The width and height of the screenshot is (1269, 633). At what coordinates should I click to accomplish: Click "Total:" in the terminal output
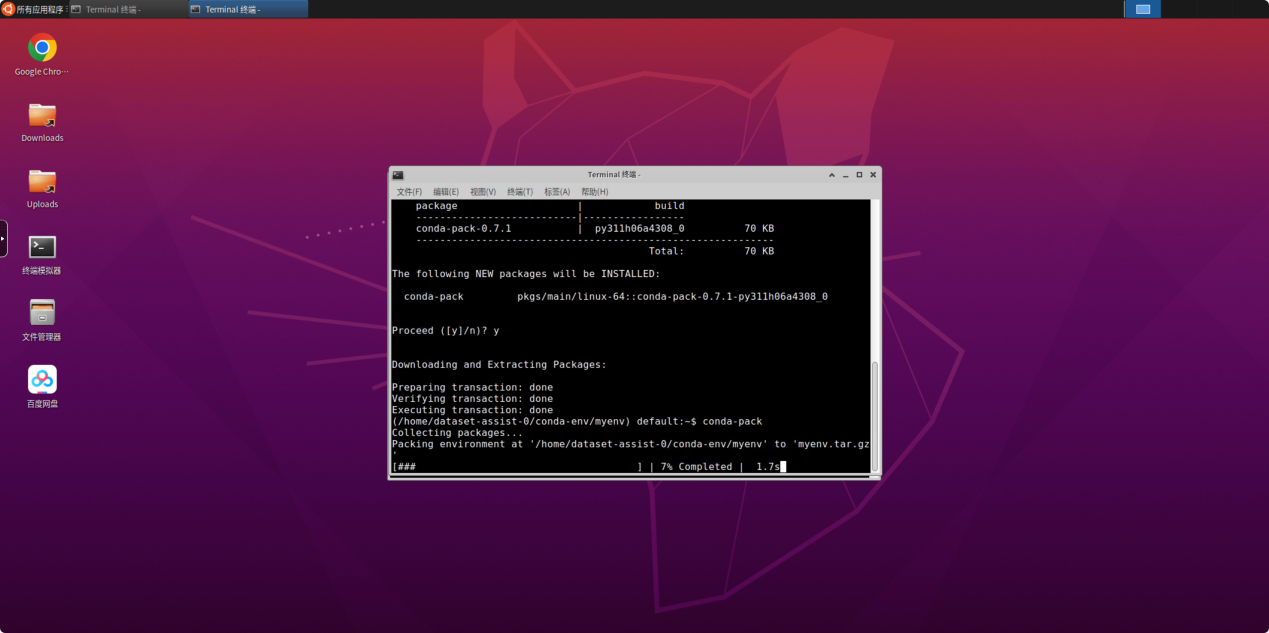coord(666,251)
